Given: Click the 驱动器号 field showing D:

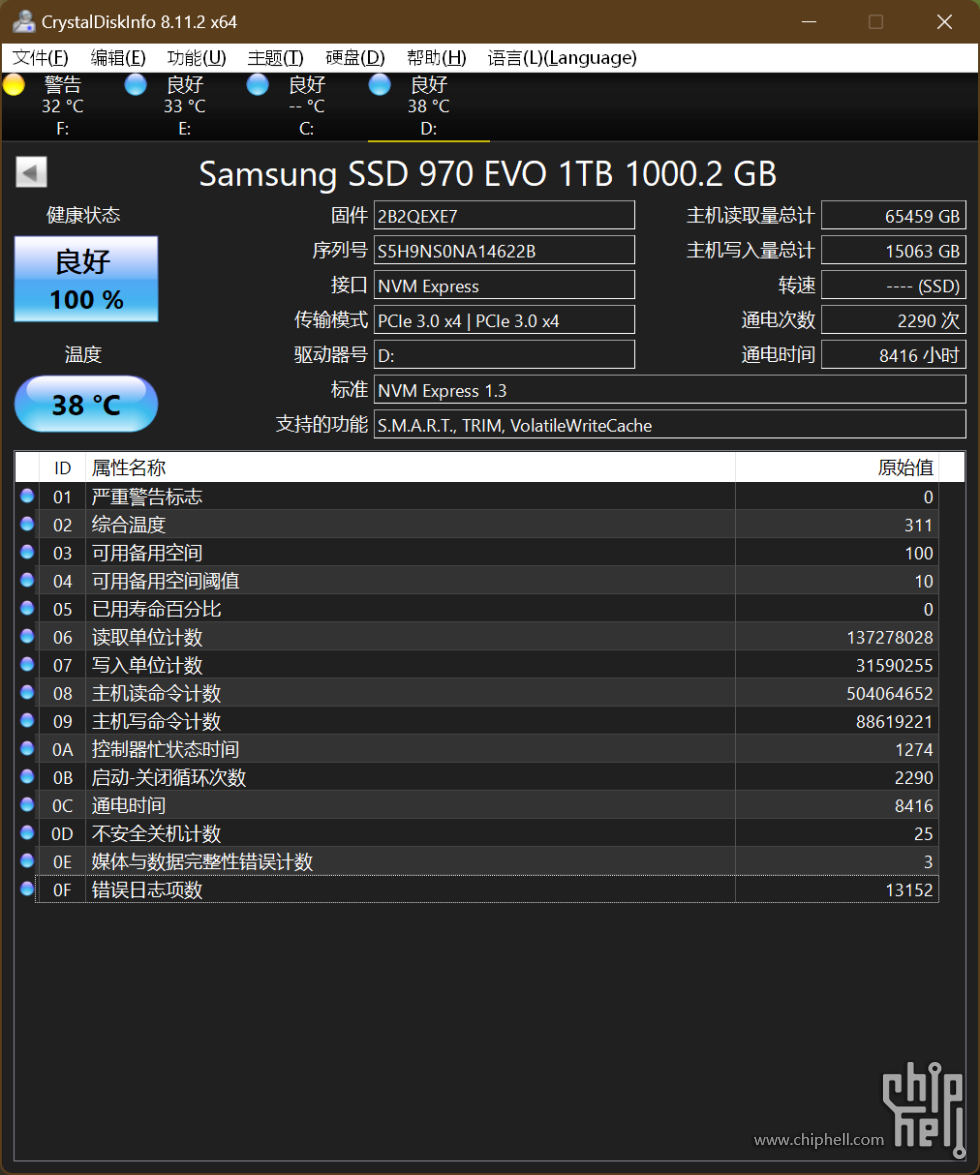Looking at the screenshot, I should [504, 355].
